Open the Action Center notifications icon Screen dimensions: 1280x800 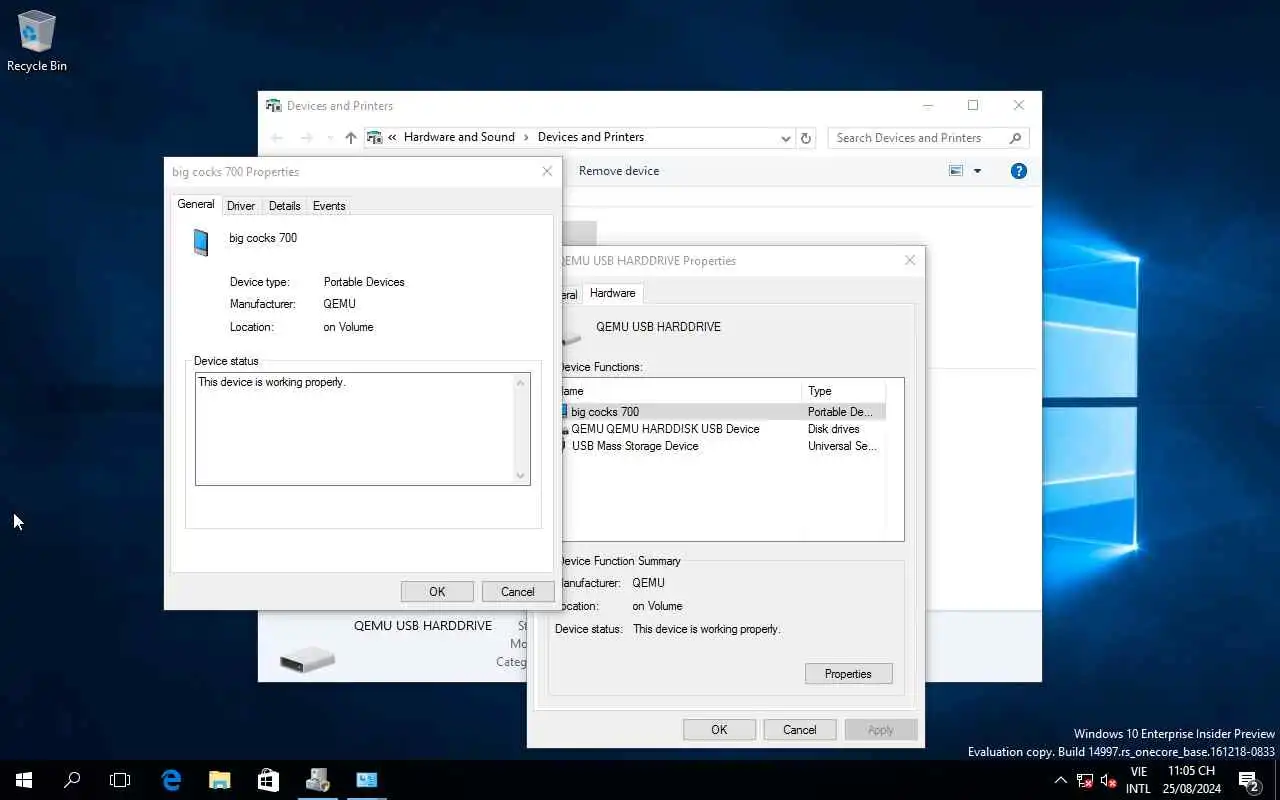tap(1248, 780)
